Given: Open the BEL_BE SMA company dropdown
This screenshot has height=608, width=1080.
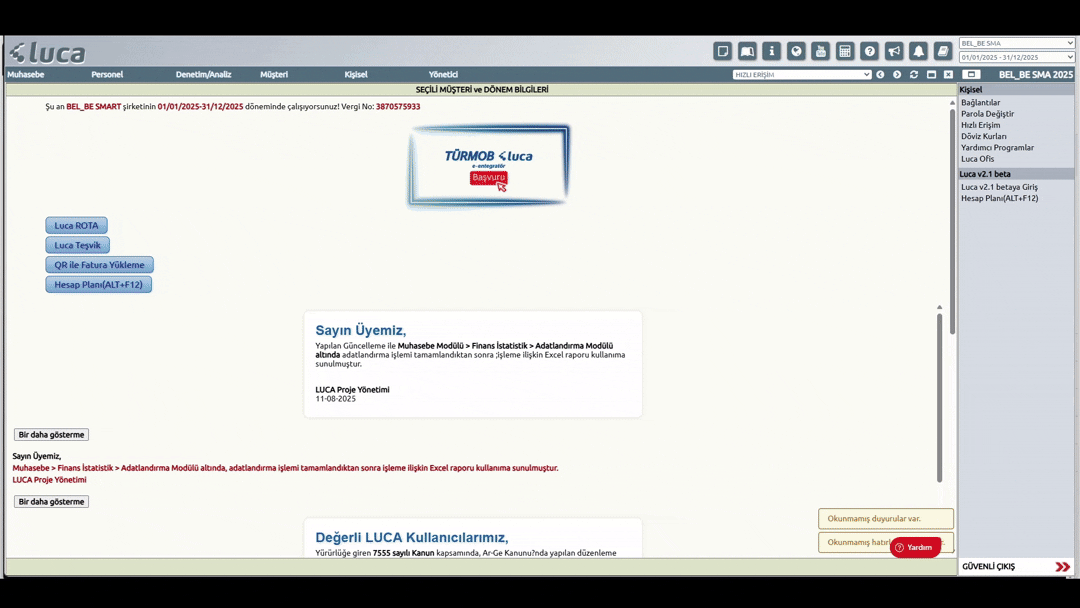Looking at the screenshot, I should pos(1016,43).
